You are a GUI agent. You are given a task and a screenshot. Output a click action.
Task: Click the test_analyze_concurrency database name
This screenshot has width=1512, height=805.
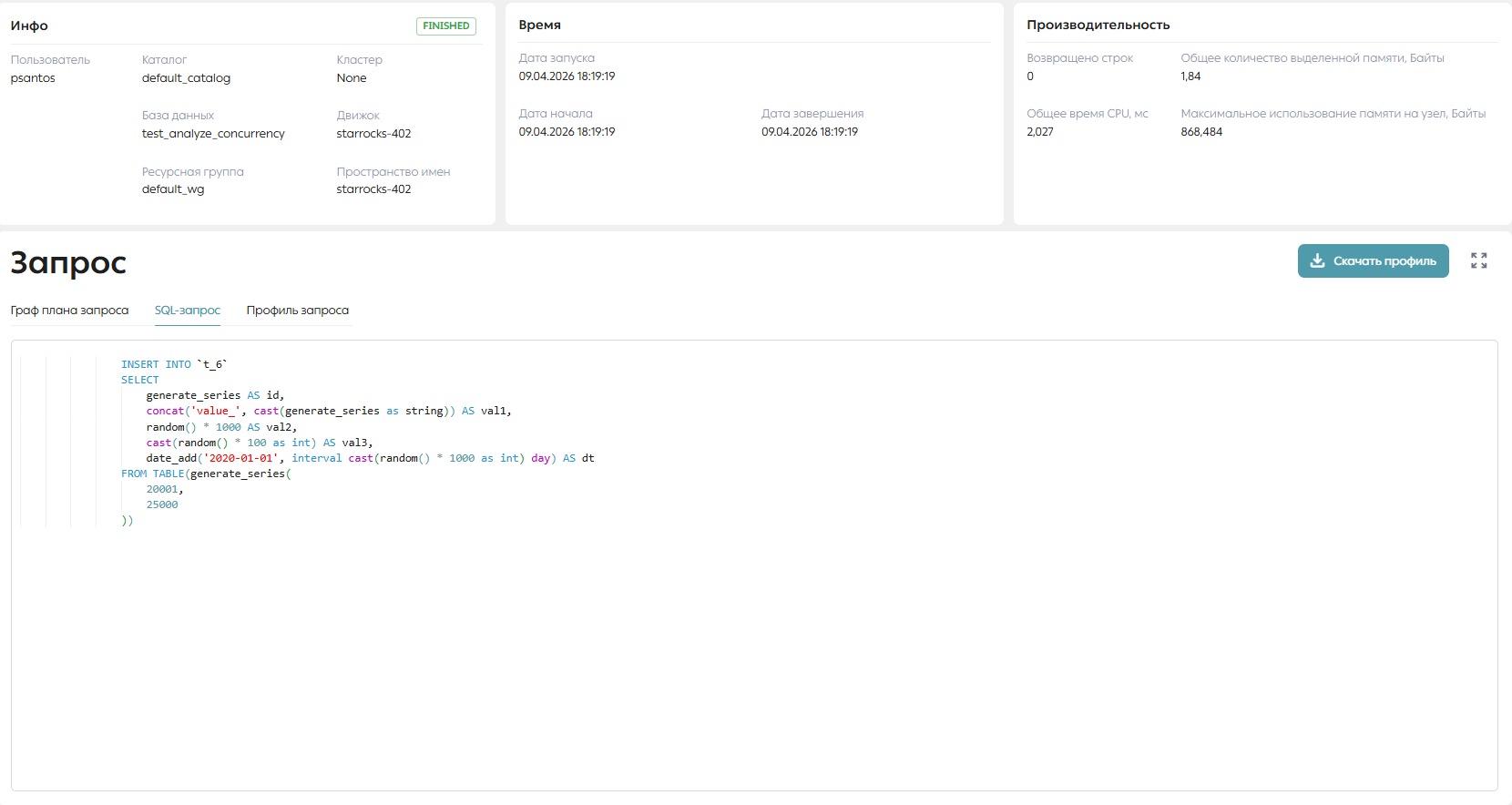click(x=213, y=134)
